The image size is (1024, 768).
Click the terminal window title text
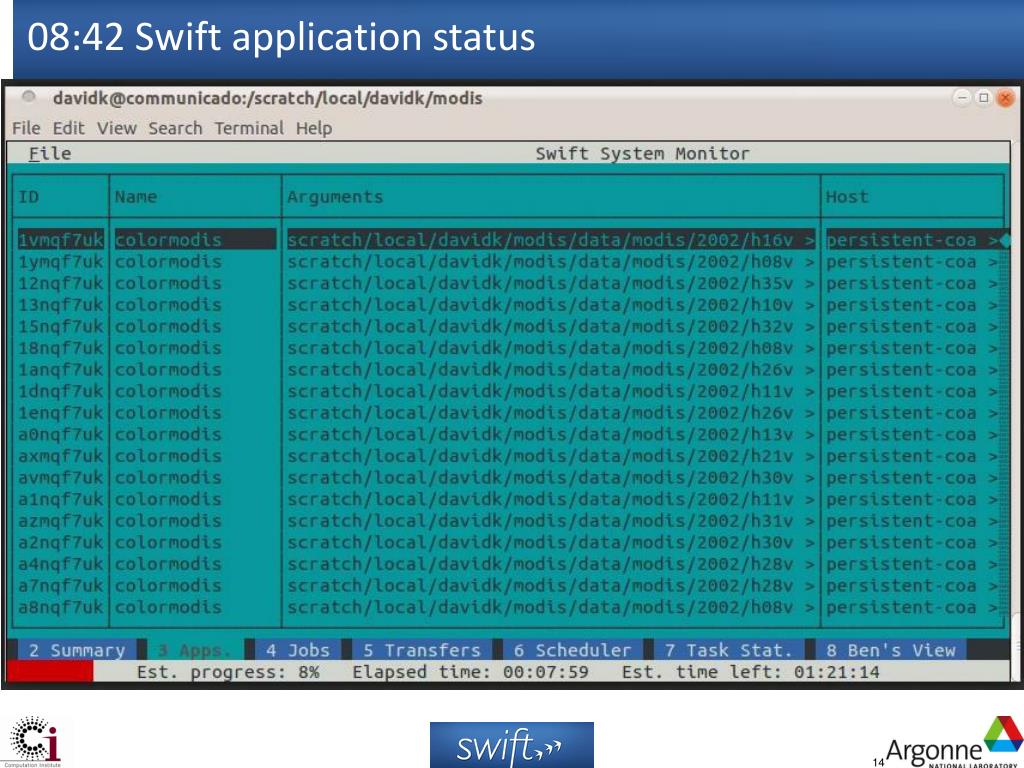[268, 98]
